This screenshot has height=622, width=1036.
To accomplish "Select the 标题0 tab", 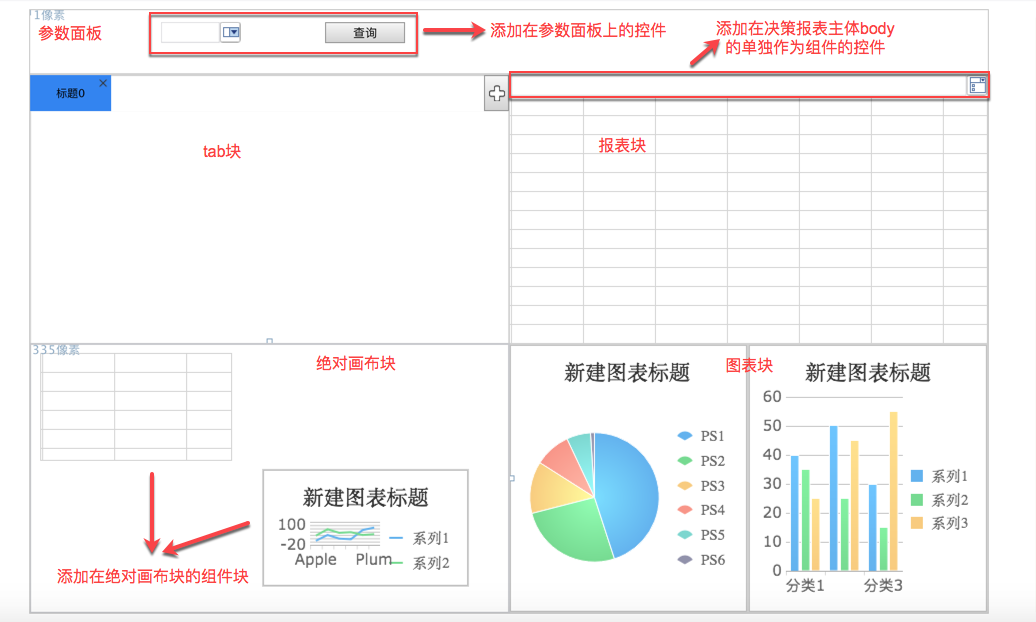I will 70,93.
